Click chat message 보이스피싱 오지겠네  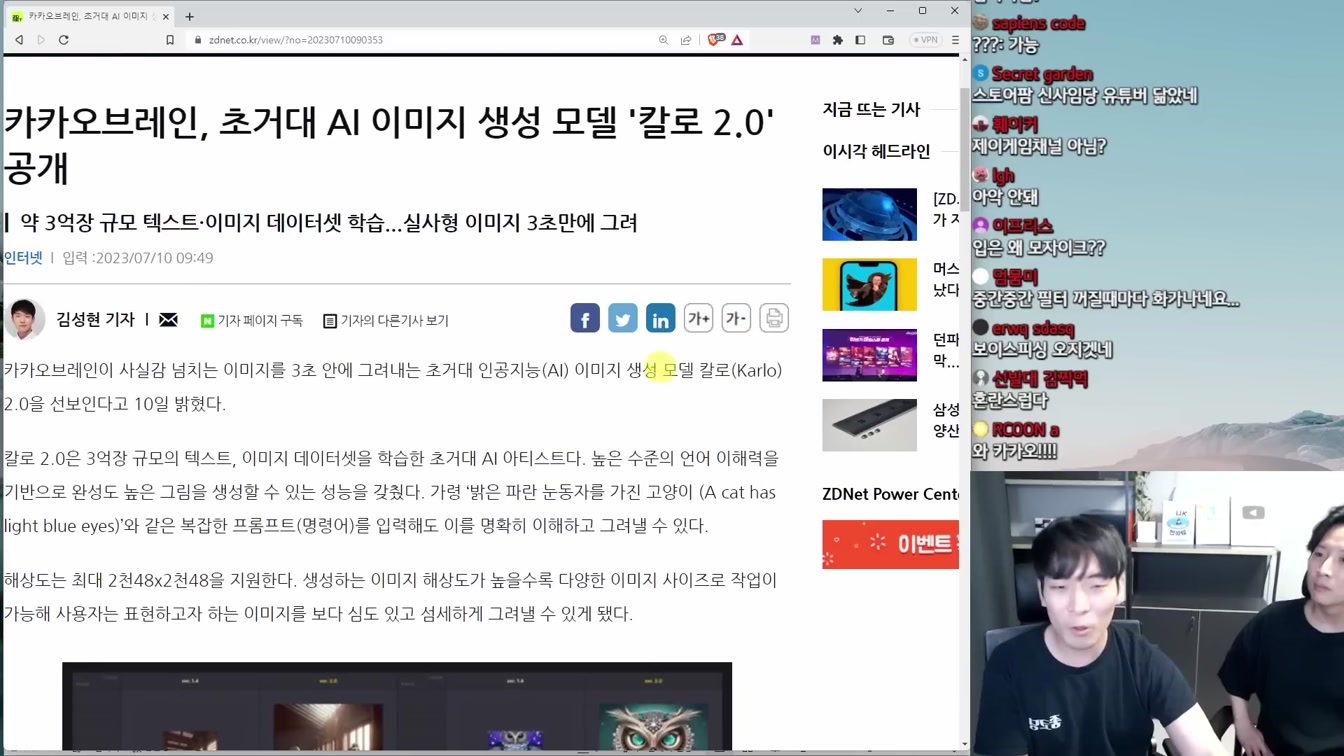1042,349
